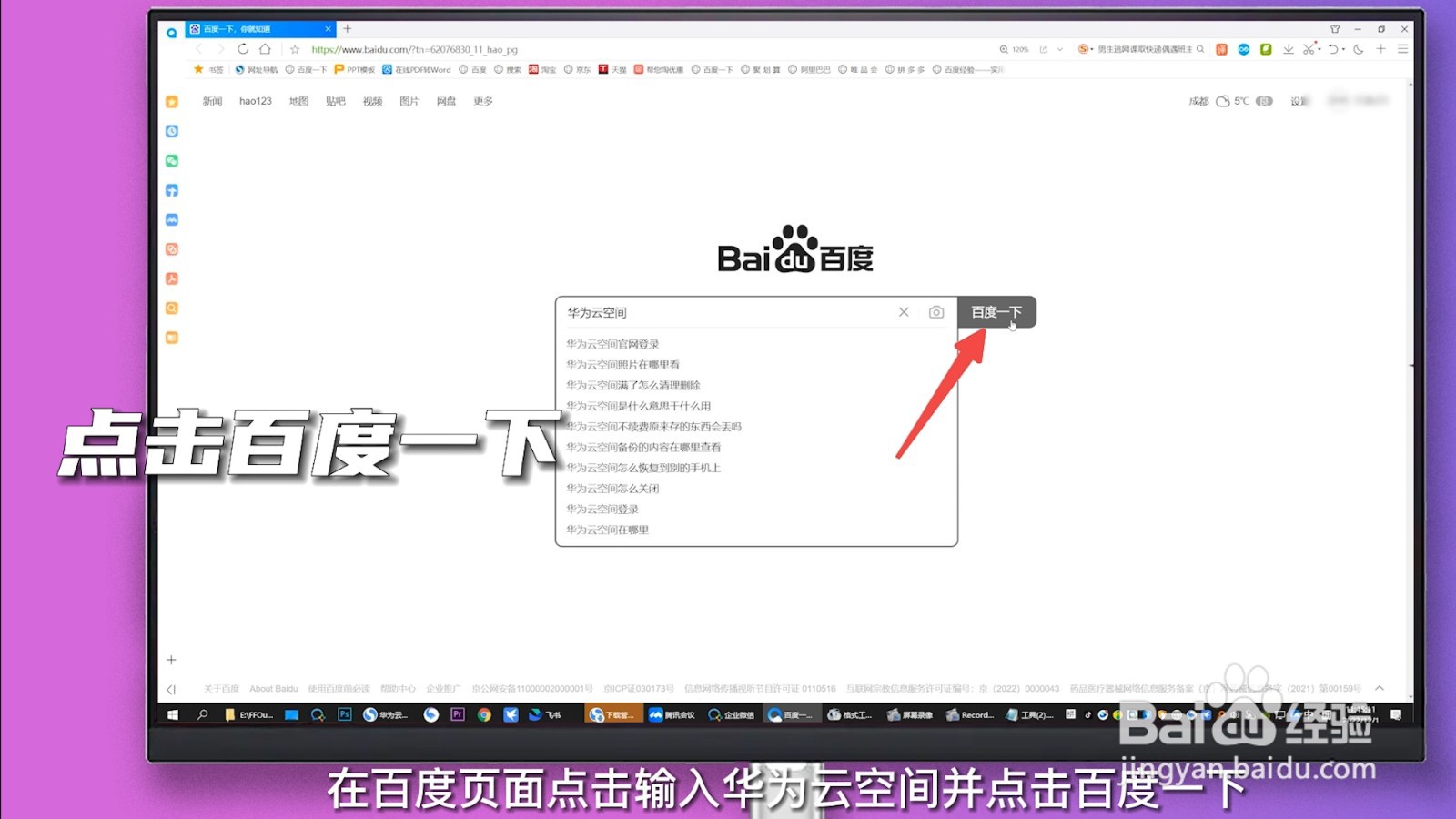Open the PPT模板 bookmark

[x=355, y=69]
